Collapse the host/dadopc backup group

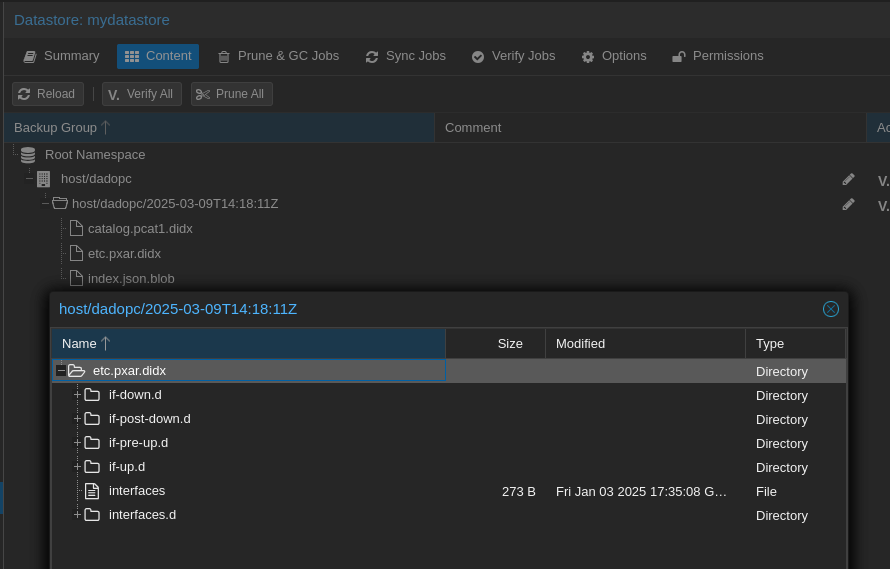point(30,179)
